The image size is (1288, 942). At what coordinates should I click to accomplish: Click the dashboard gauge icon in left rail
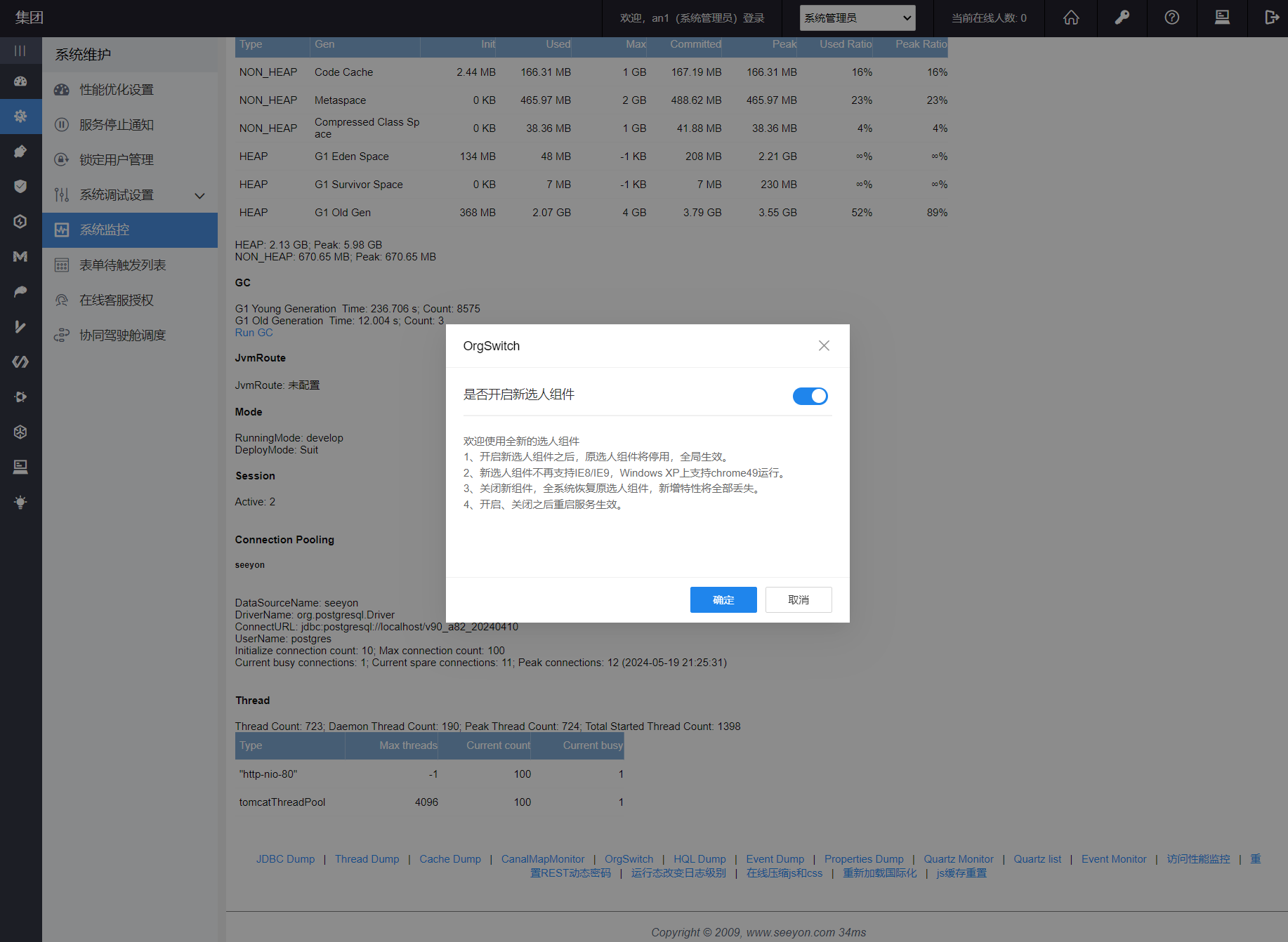point(20,81)
